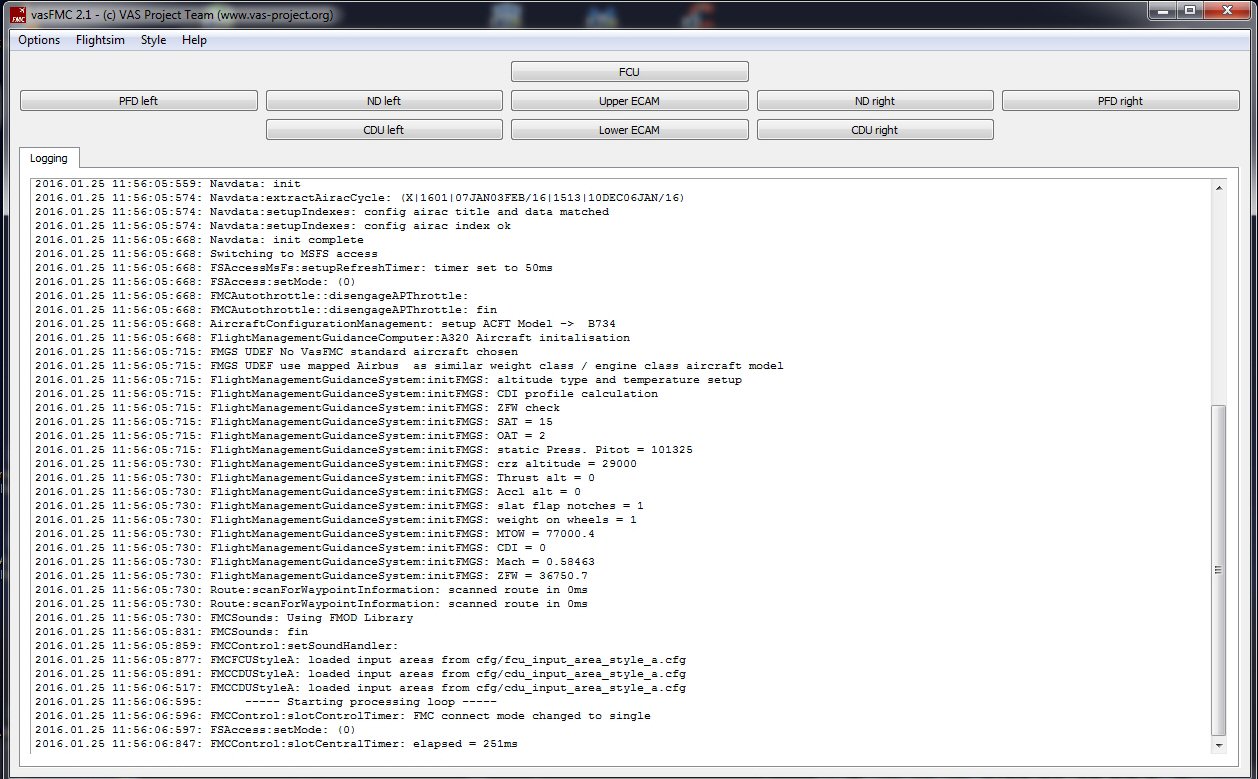Click the 'connect mode changed to single' line
Image resolution: width=1258 pixels, height=779 pixels.
click(342, 716)
